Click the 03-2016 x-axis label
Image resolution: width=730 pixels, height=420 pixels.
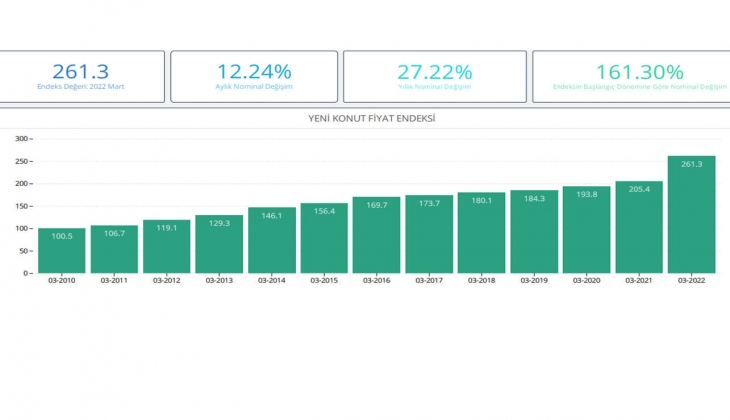376,281
